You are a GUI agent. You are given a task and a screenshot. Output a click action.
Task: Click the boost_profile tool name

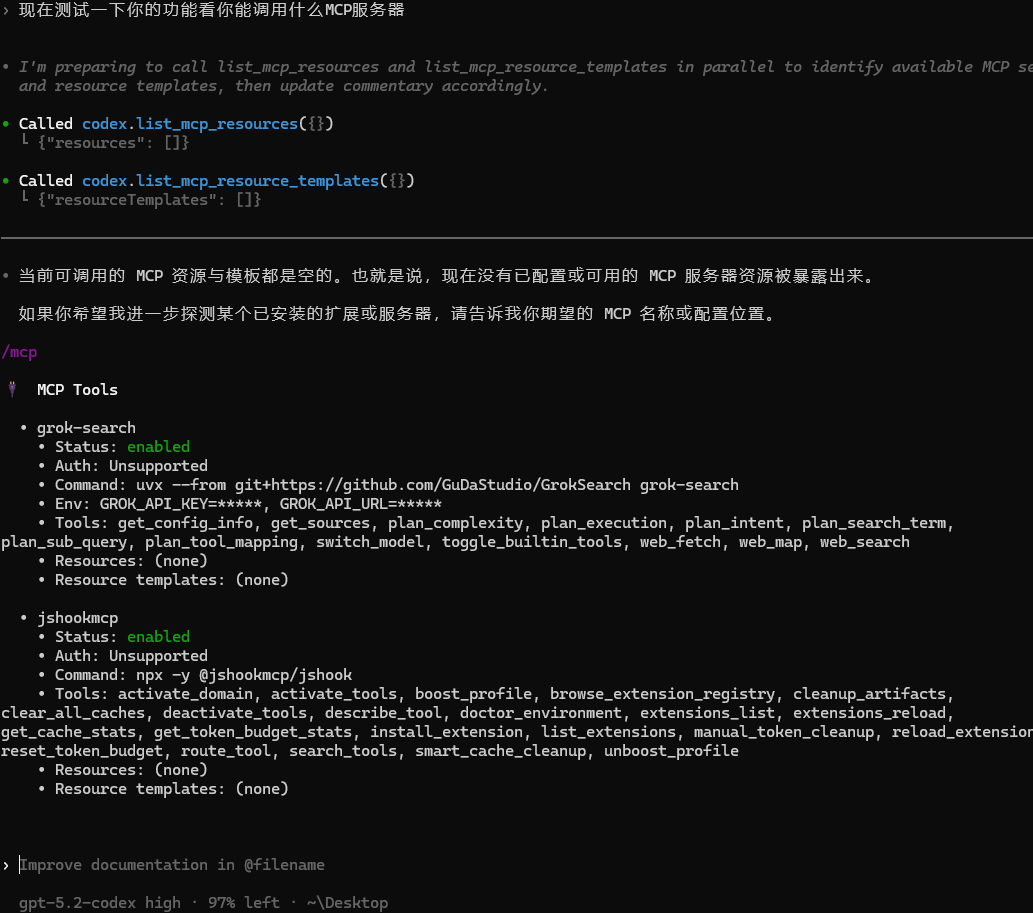(x=473, y=694)
